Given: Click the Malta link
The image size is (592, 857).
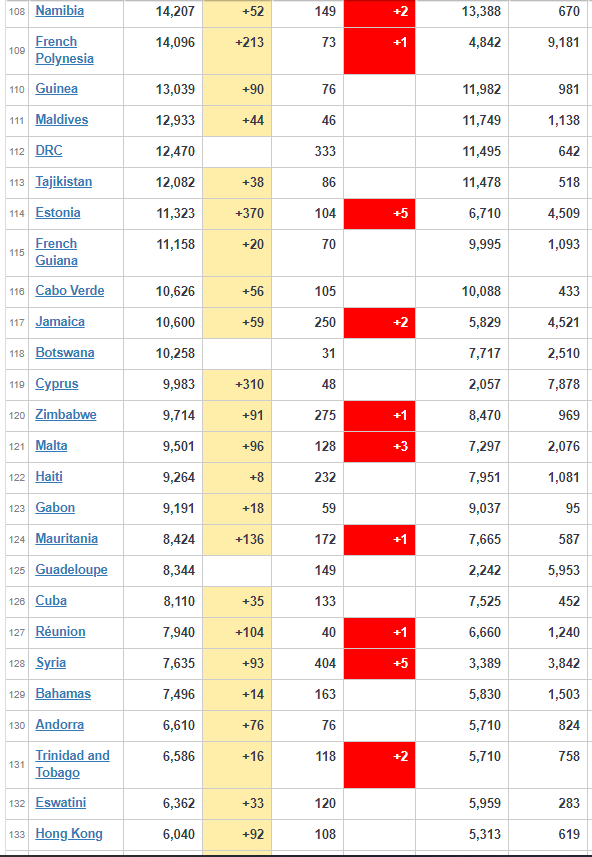Looking at the screenshot, I should click(x=51, y=445).
